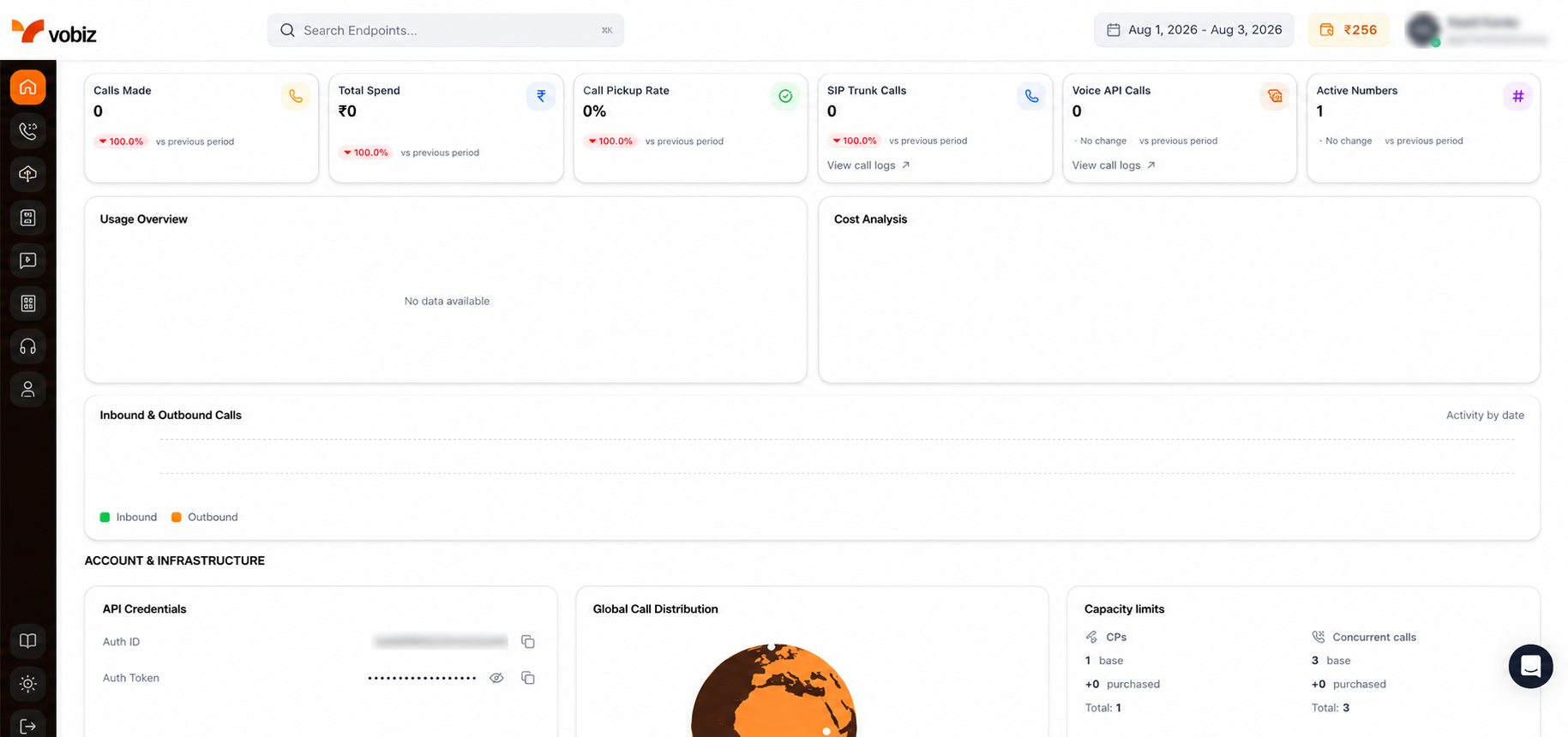This screenshot has height=737, width=1568.
Task: Click the green Inbound color swatch
Action: point(105,518)
